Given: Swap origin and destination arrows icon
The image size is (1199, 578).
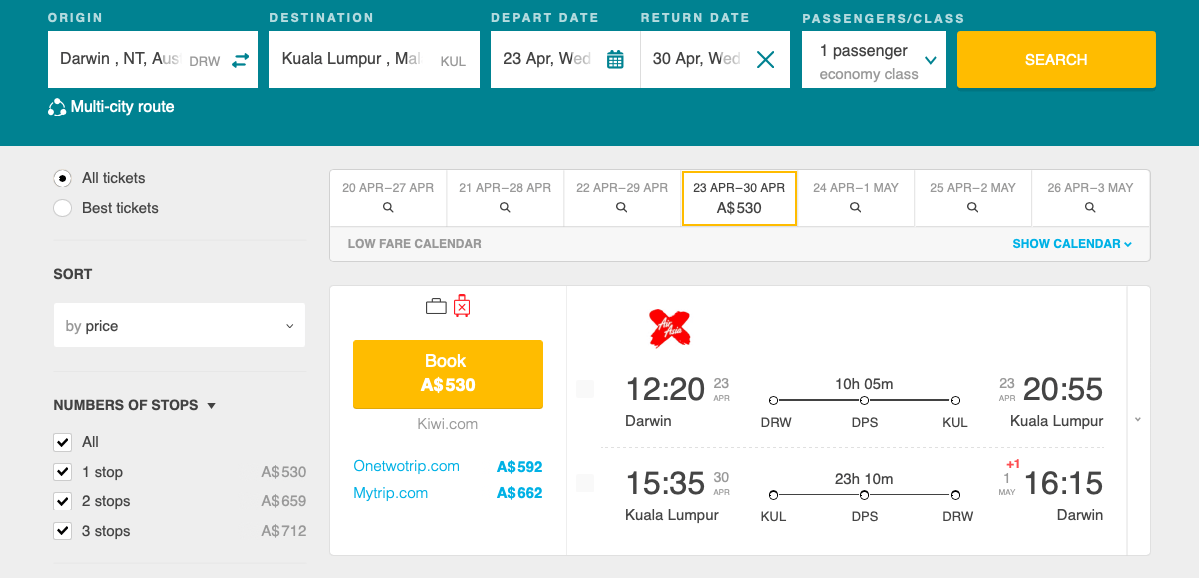Looking at the screenshot, I should (x=241, y=60).
